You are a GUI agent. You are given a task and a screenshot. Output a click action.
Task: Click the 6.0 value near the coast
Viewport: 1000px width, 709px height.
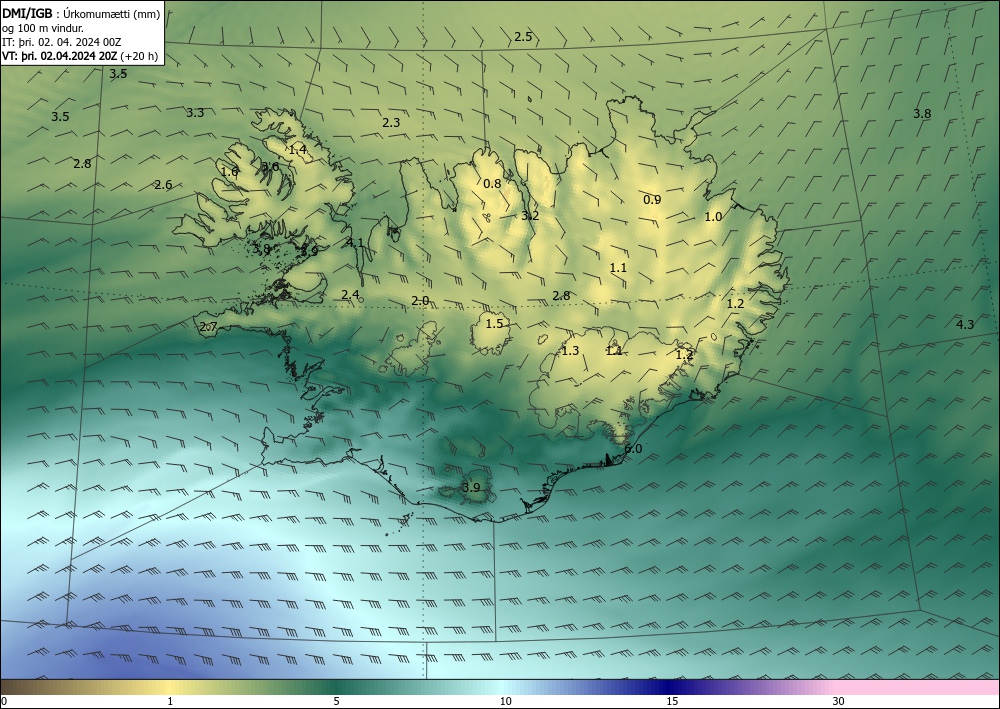633,449
